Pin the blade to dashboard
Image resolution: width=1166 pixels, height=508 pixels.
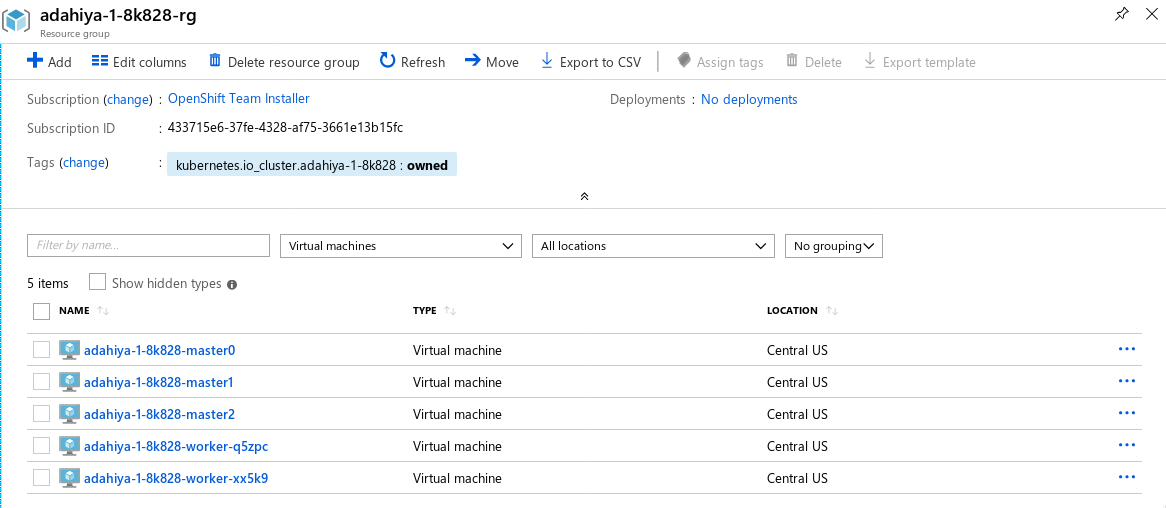(1122, 14)
